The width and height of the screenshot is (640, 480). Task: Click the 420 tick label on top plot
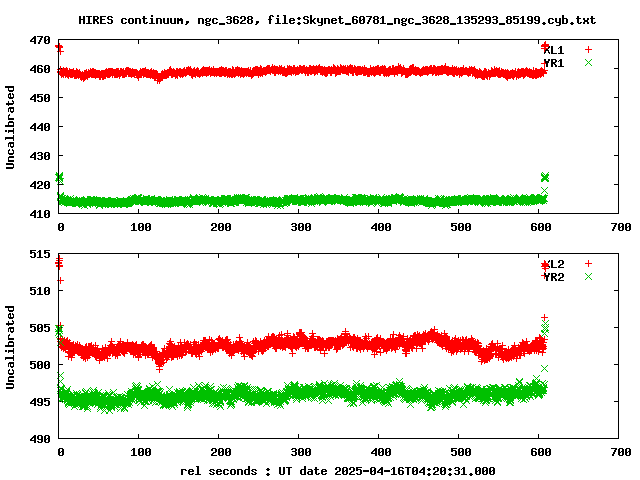40,185
